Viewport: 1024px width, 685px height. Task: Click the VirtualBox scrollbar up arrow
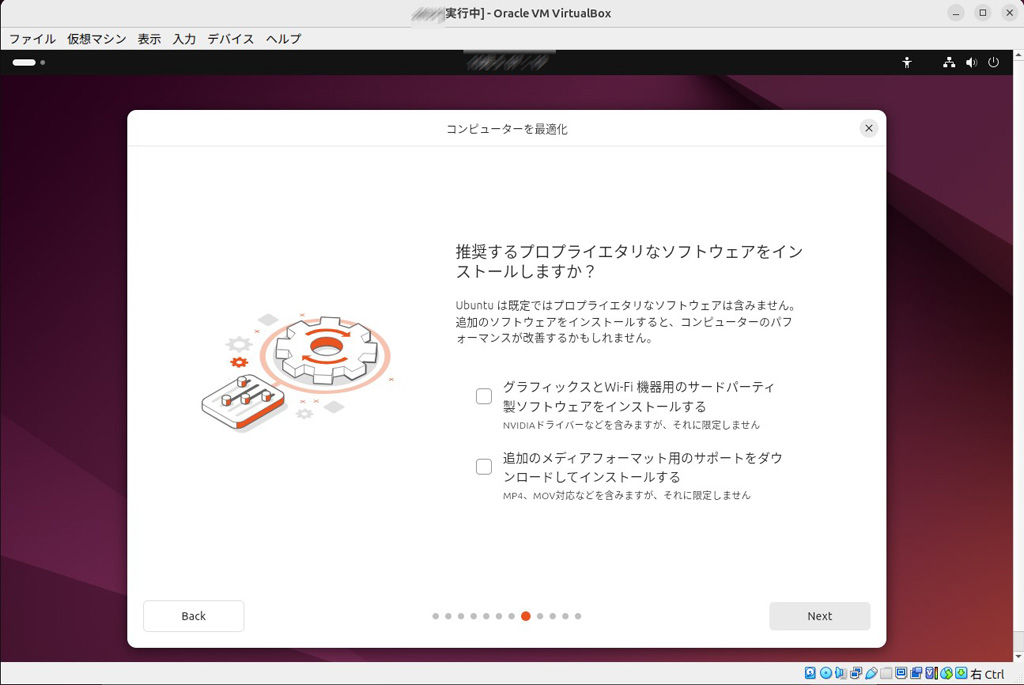(1019, 56)
